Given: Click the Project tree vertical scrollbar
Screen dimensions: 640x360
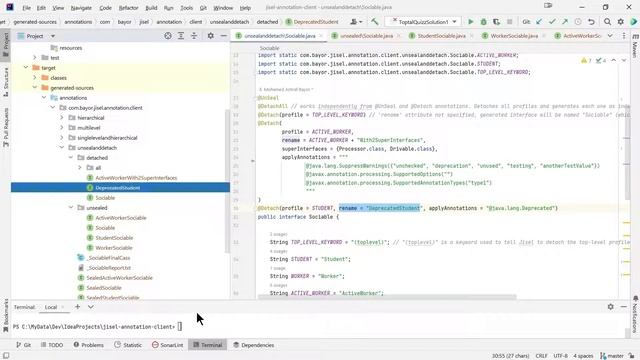Looking at the screenshot, I should [x=227, y=182].
